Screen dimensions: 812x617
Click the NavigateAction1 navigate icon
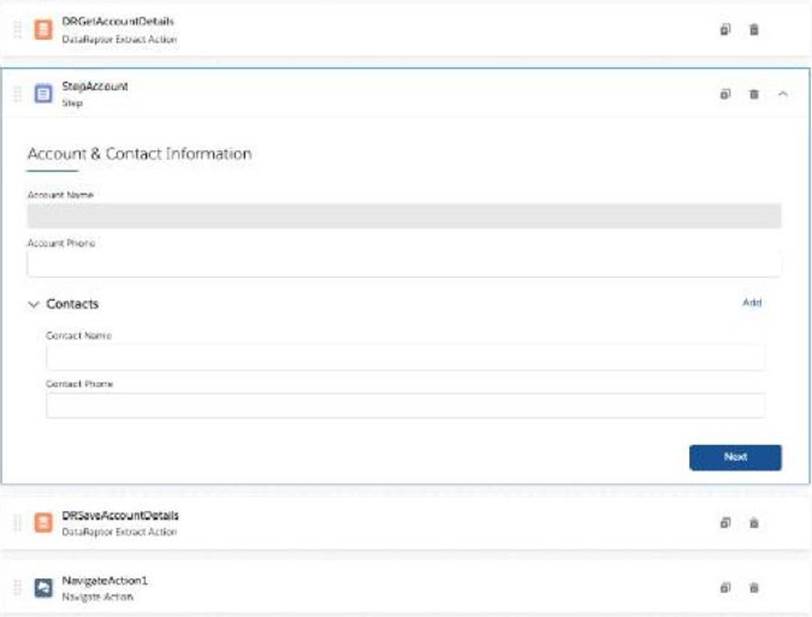43,588
